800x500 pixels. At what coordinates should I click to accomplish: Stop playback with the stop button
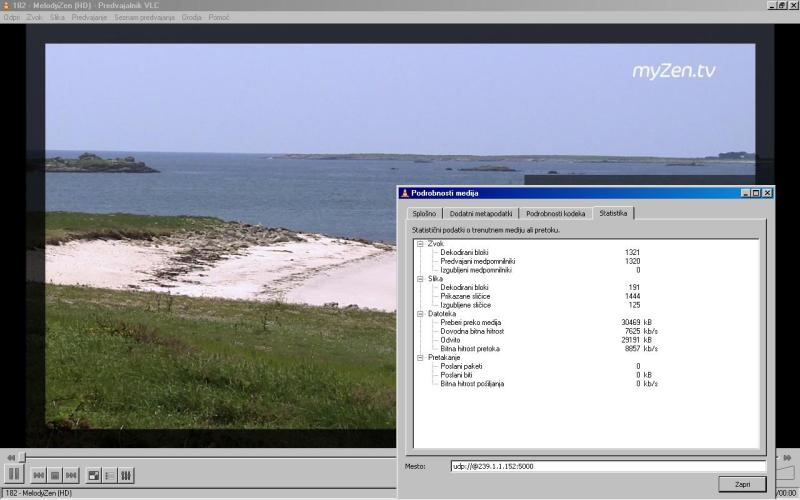pyautogui.click(x=56, y=475)
